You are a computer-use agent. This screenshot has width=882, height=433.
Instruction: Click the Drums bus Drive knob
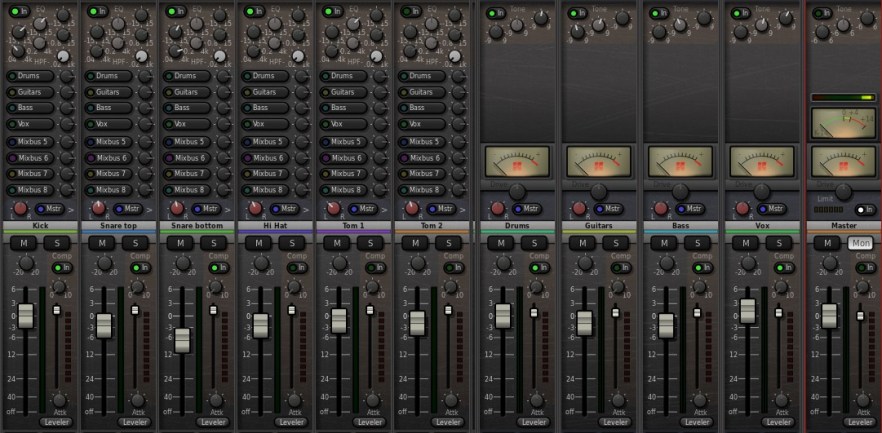517,190
